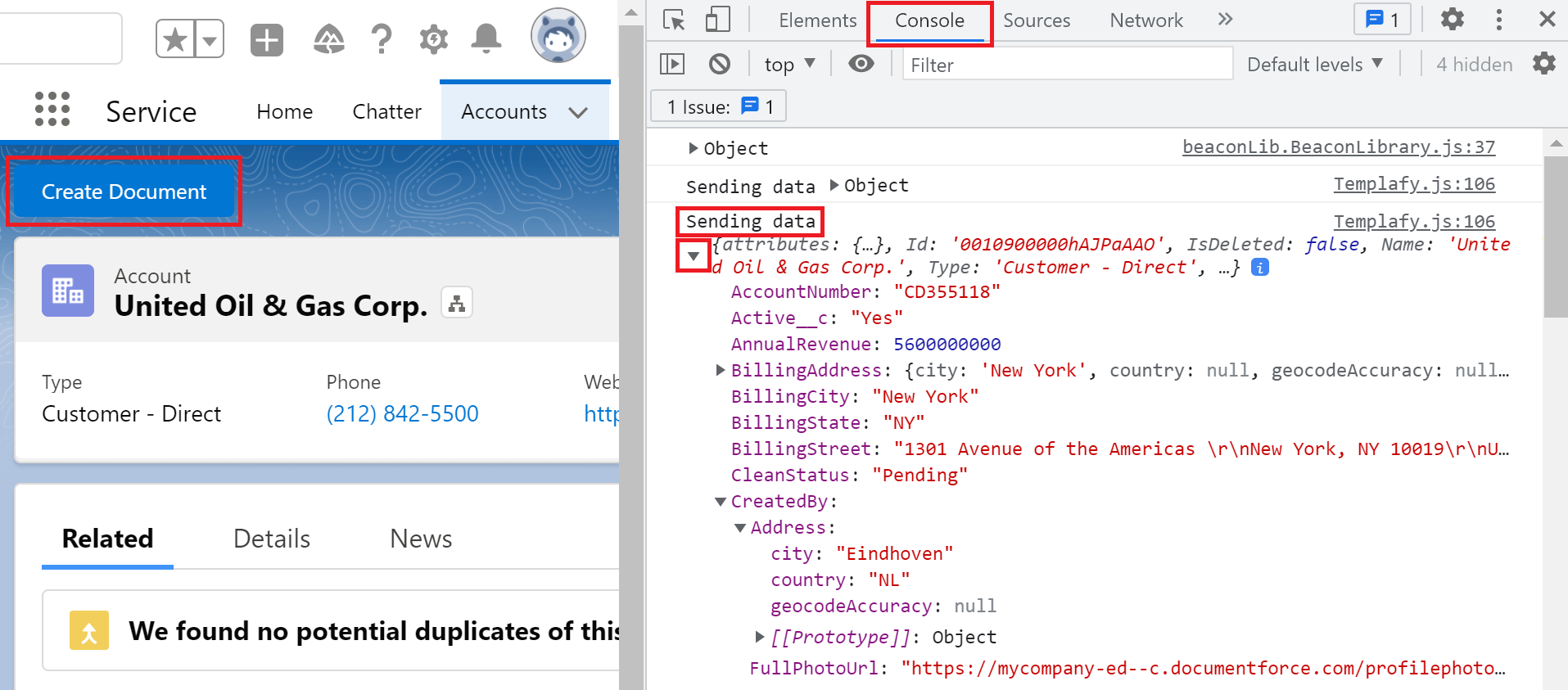Select the AccountNumber value "CD355118"

click(x=947, y=291)
